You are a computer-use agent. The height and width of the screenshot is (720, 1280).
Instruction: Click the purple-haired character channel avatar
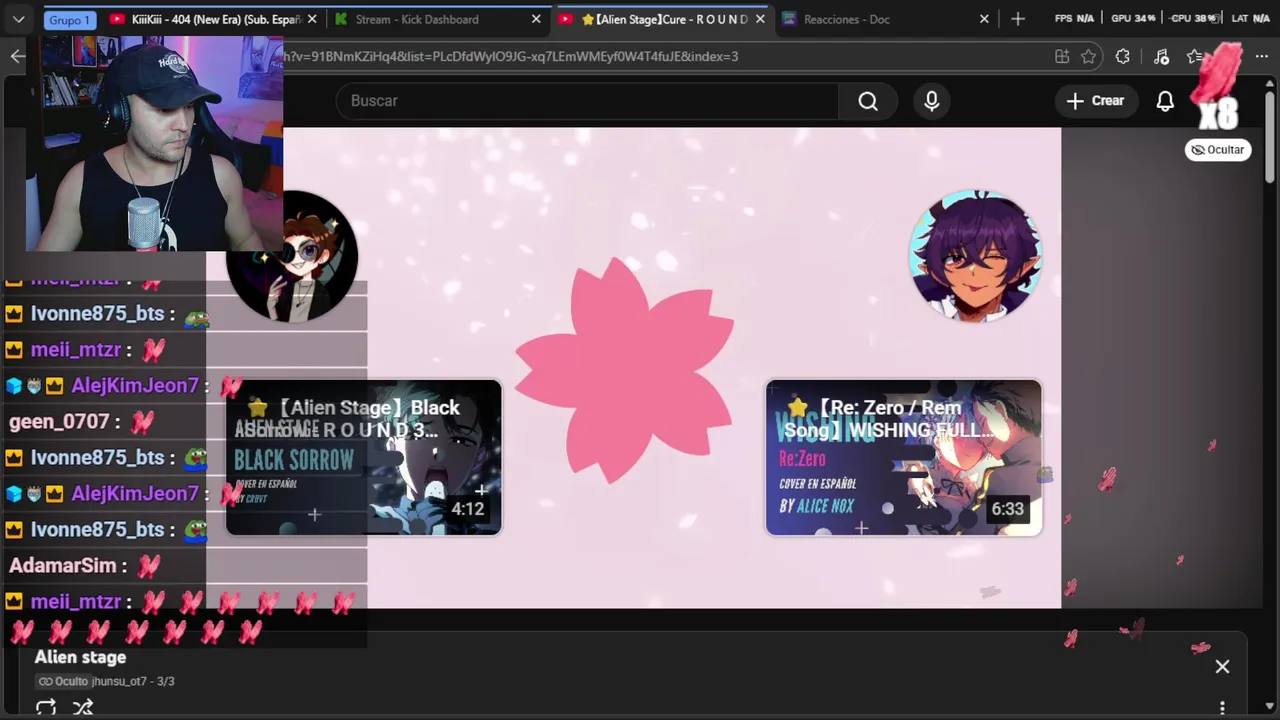pyautogui.click(x=975, y=256)
